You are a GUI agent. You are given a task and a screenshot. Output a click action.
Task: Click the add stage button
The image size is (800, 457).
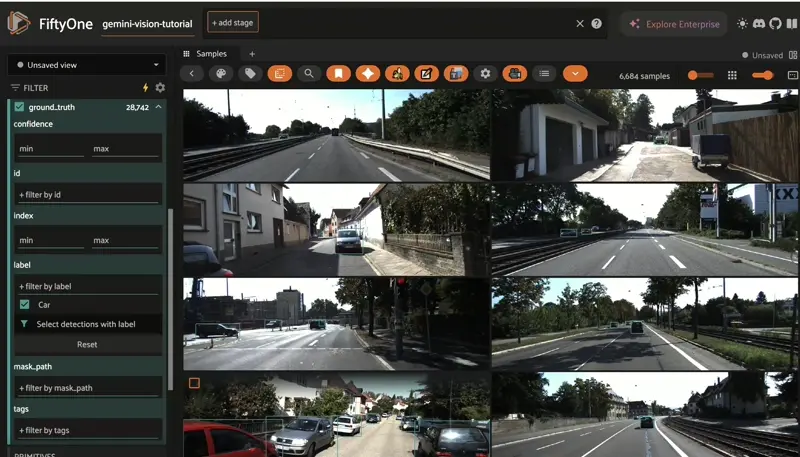233,23
